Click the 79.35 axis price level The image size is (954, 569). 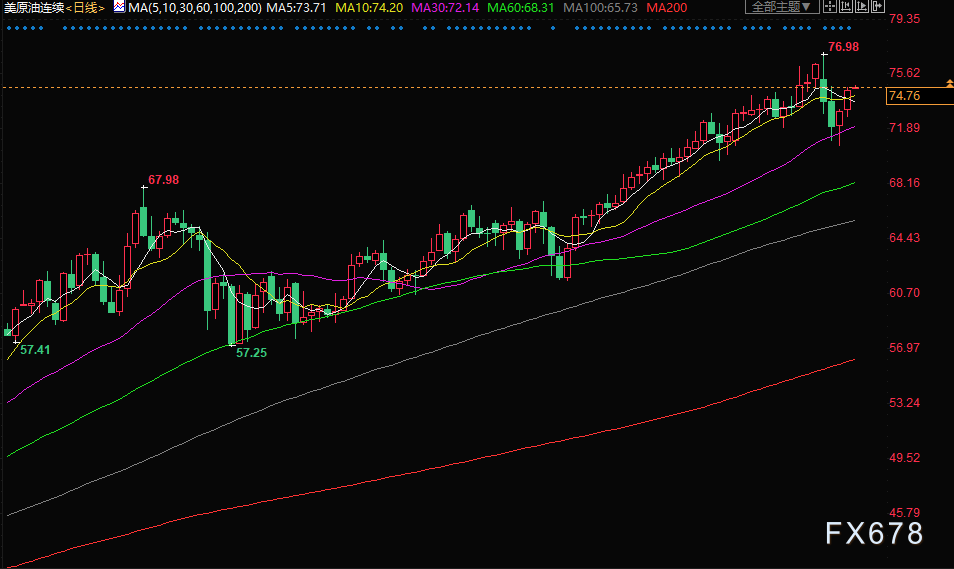(905, 19)
